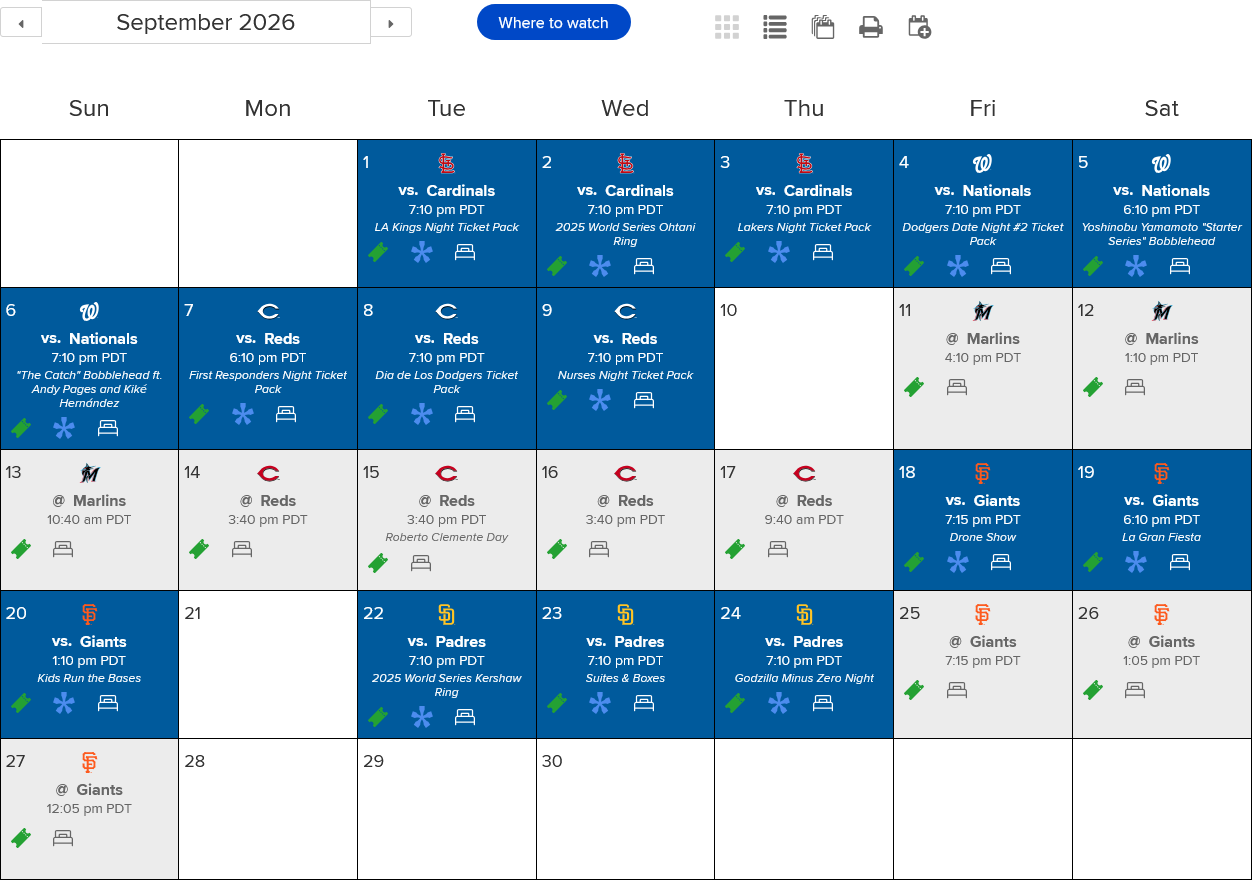Click Nationals logo on September 4
Image resolution: width=1253 pixels, height=882 pixels.
pos(983,164)
